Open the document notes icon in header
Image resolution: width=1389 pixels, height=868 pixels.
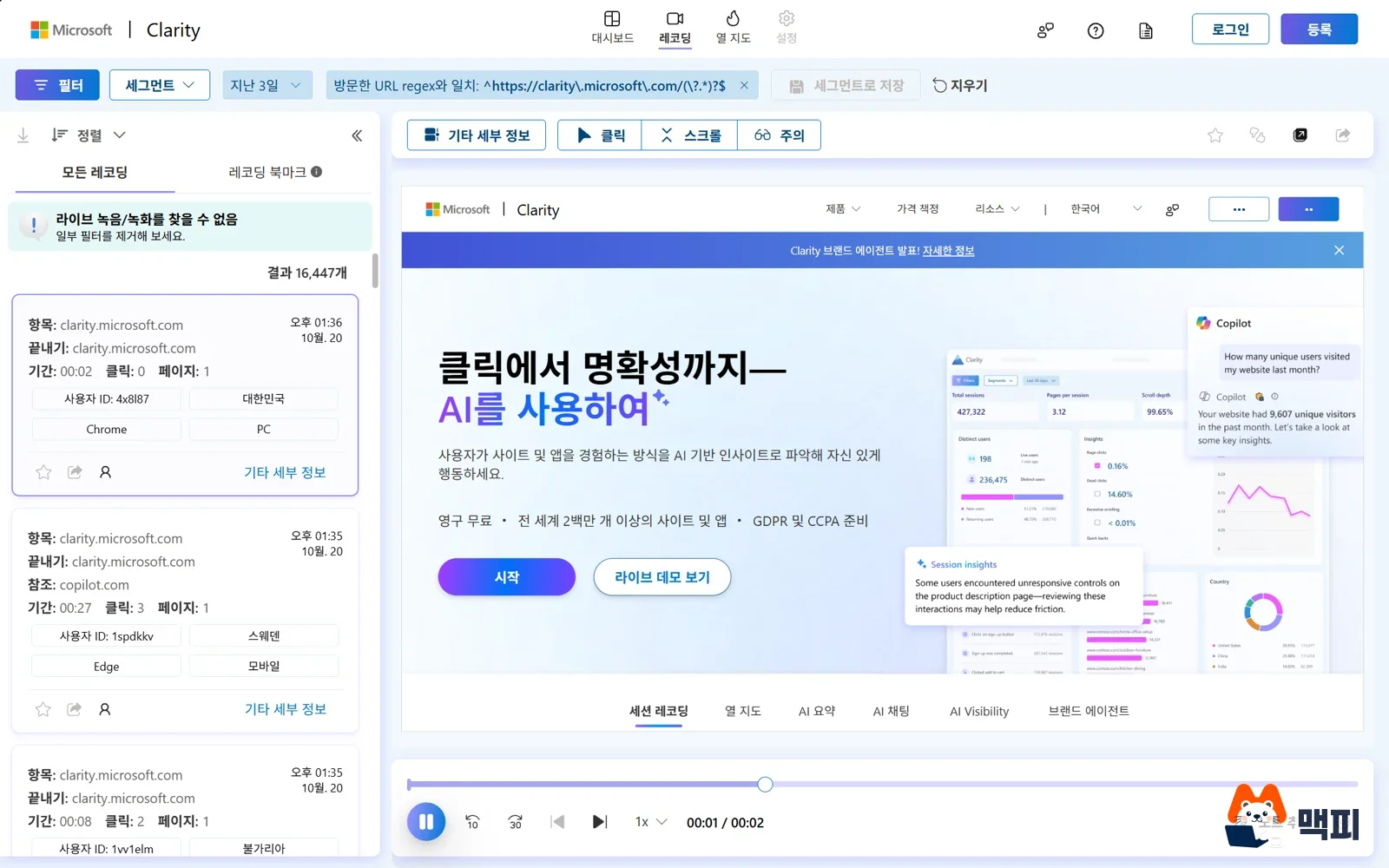1146,30
